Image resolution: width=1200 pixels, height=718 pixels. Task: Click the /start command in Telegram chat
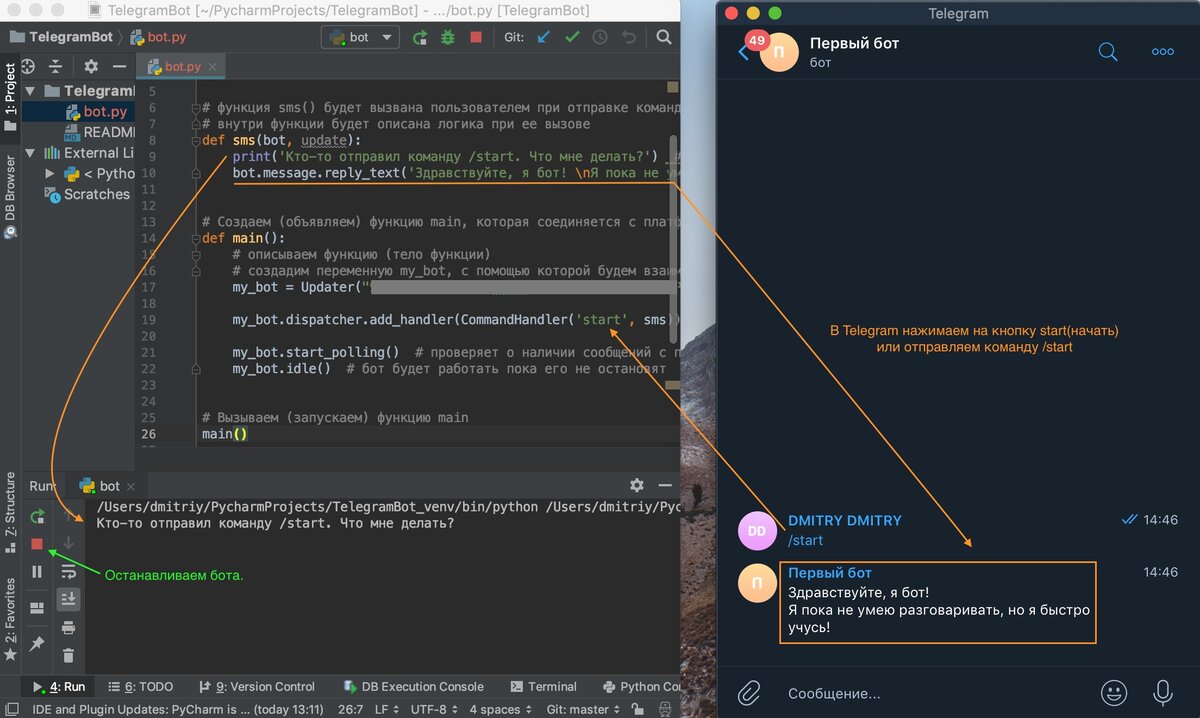[806, 540]
